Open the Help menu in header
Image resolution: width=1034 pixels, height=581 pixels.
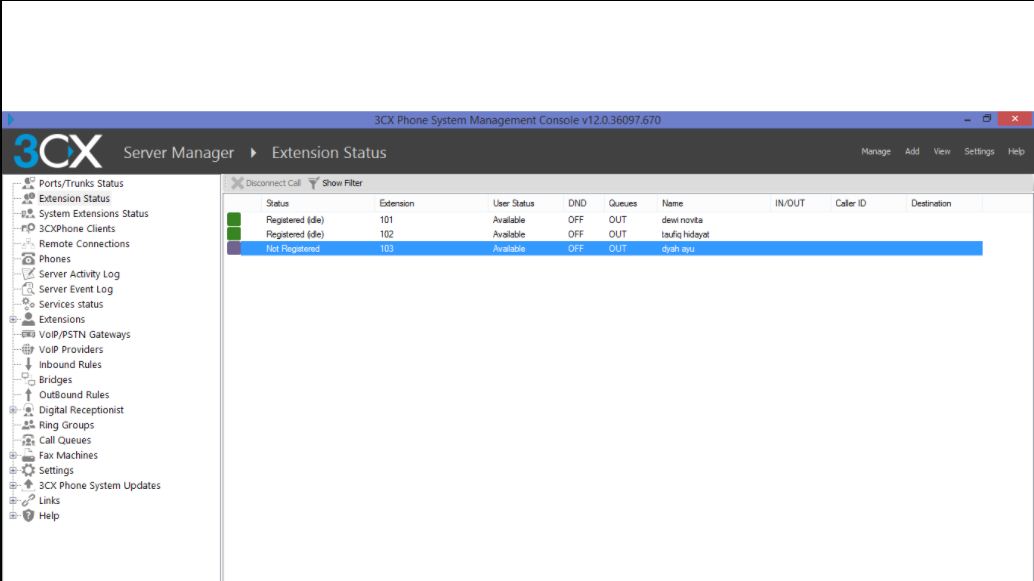pyautogui.click(x=1016, y=152)
